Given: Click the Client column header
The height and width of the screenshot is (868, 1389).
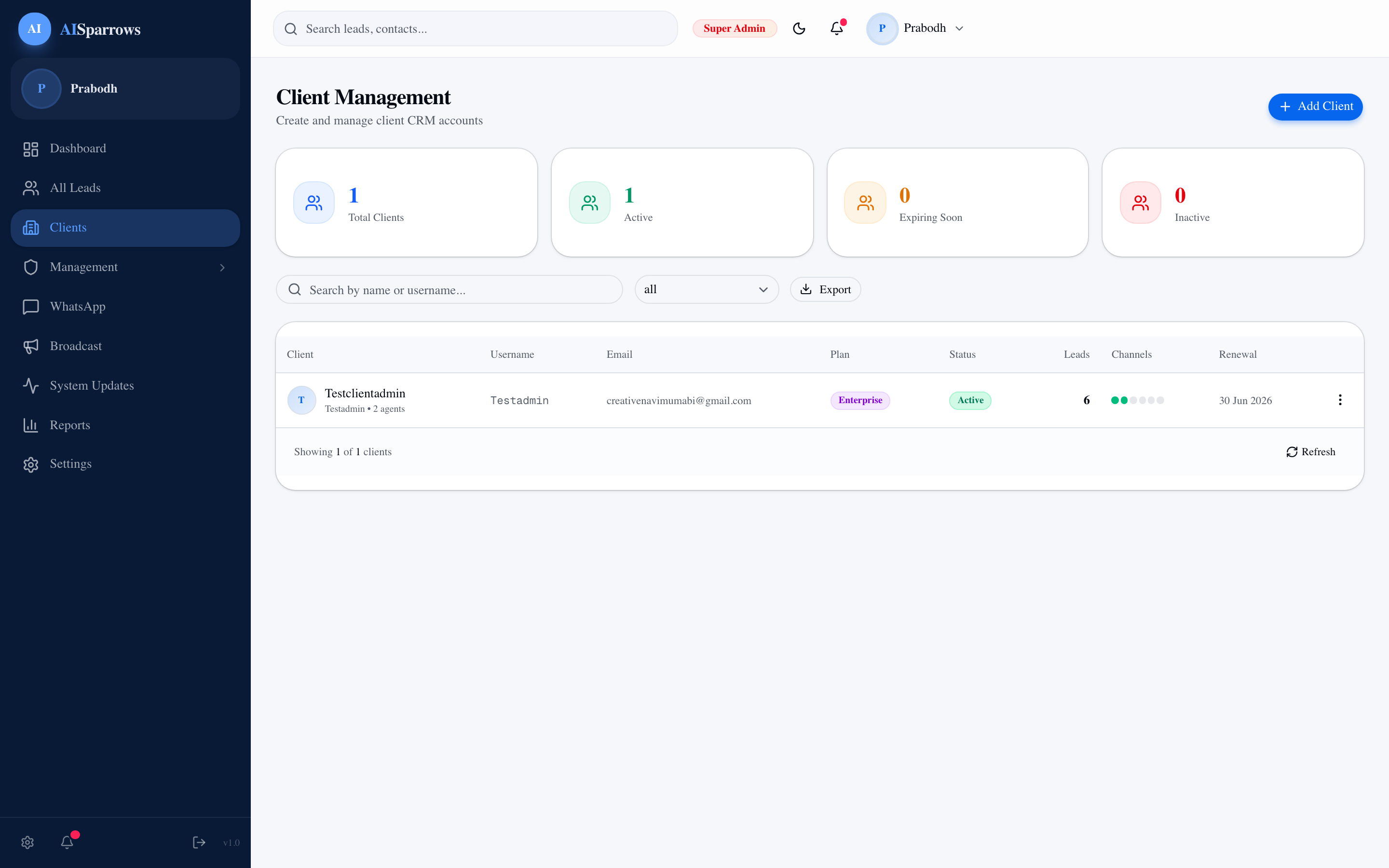Looking at the screenshot, I should point(300,355).
